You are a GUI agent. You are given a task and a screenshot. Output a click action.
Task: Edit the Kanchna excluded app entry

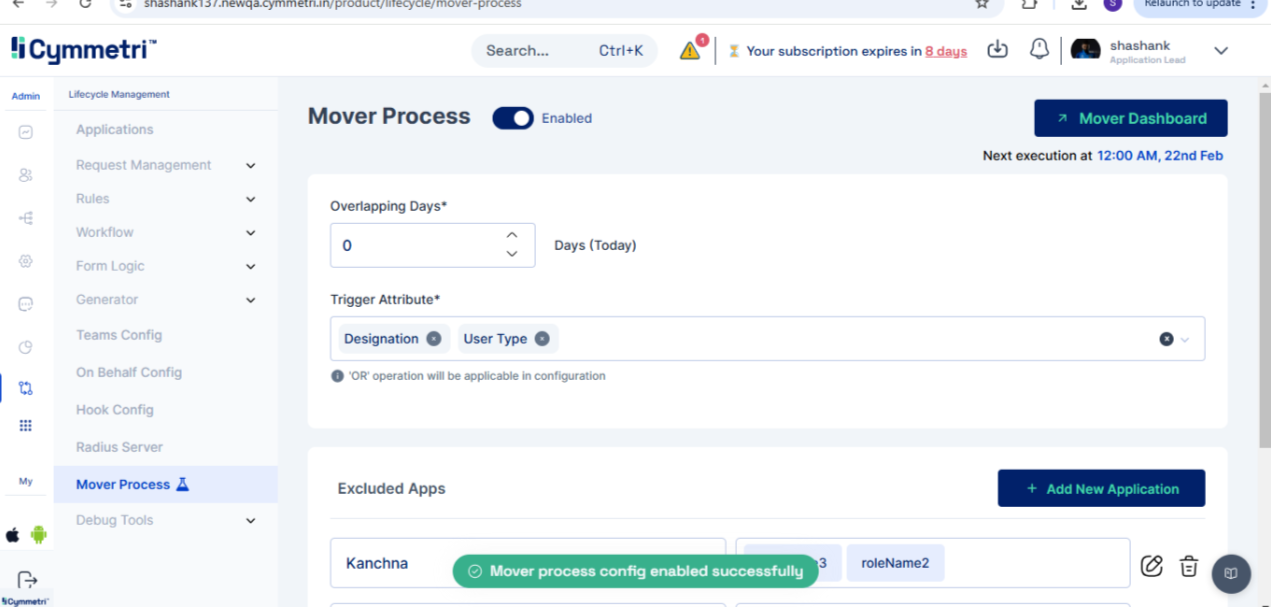tap(1151, 566)
